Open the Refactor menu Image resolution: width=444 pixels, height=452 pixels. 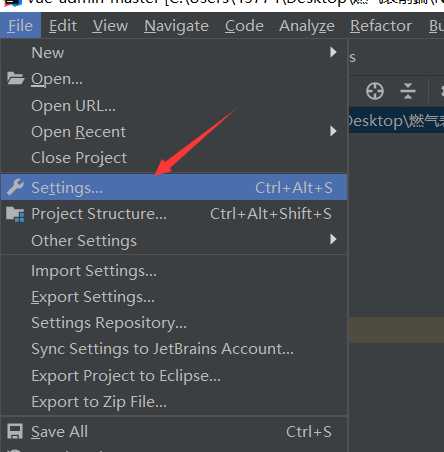pos(381,26)
